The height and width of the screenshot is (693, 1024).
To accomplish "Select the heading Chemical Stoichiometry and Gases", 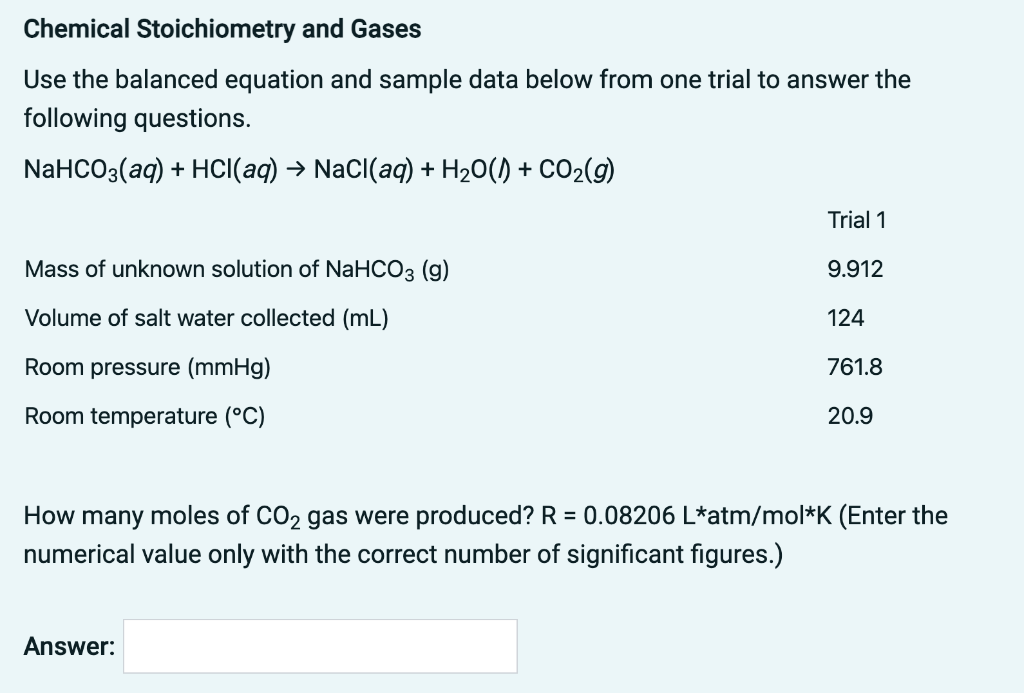I will (x=222, y=29).
